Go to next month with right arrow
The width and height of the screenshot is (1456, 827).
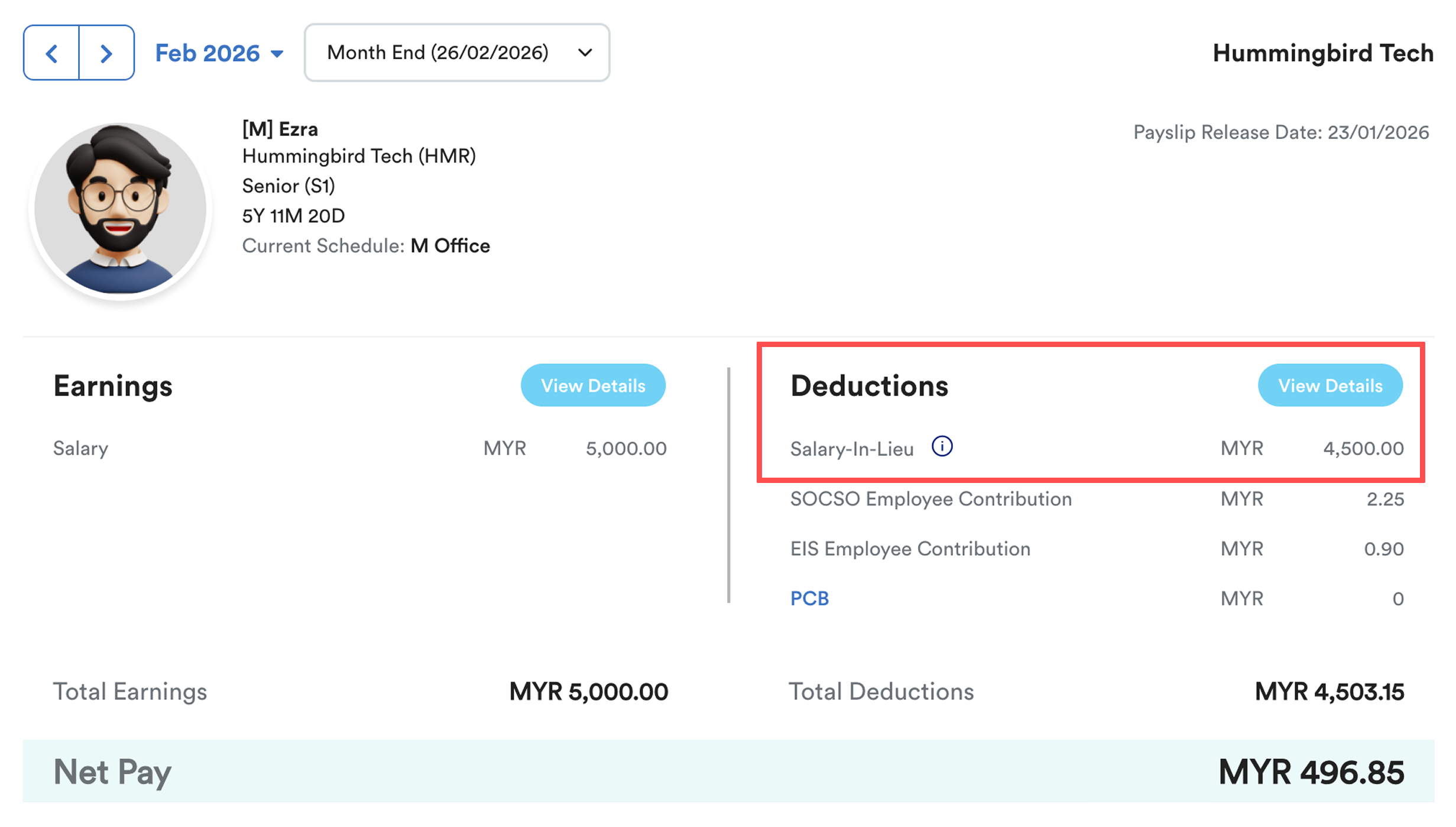106,53
